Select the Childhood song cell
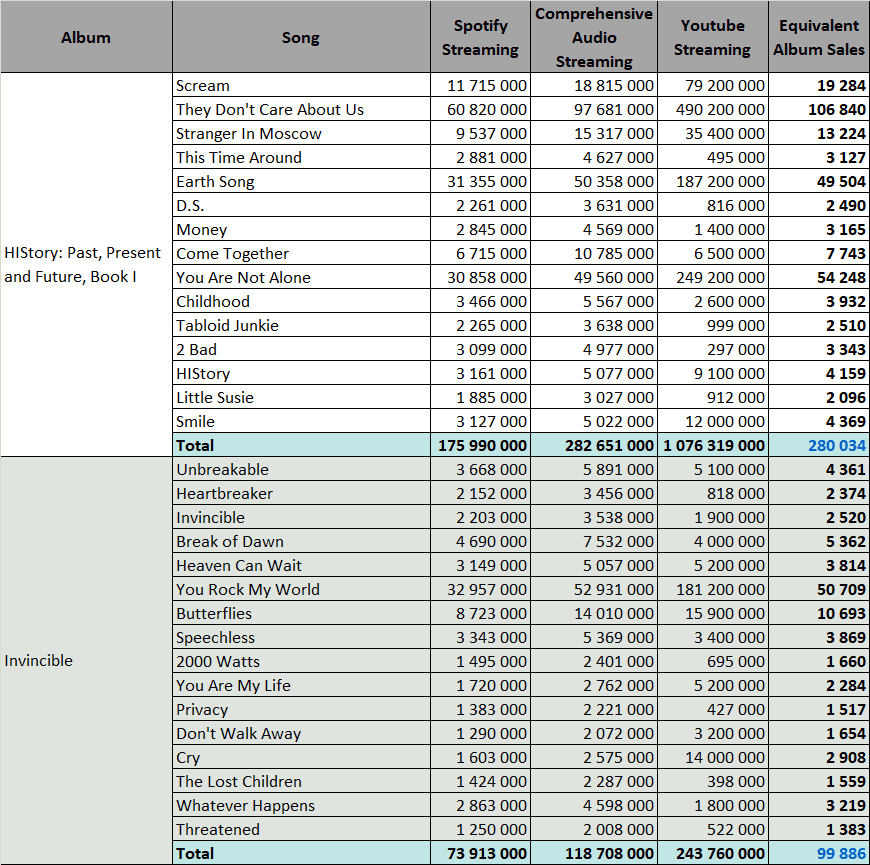The image size is (870, 865). tap(301, 301)
